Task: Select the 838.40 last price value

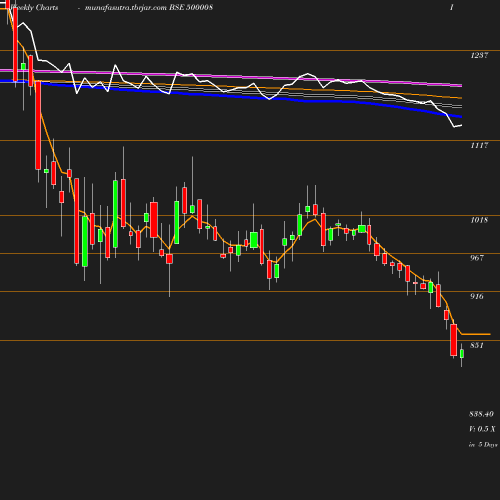Action: coord(482,414)
